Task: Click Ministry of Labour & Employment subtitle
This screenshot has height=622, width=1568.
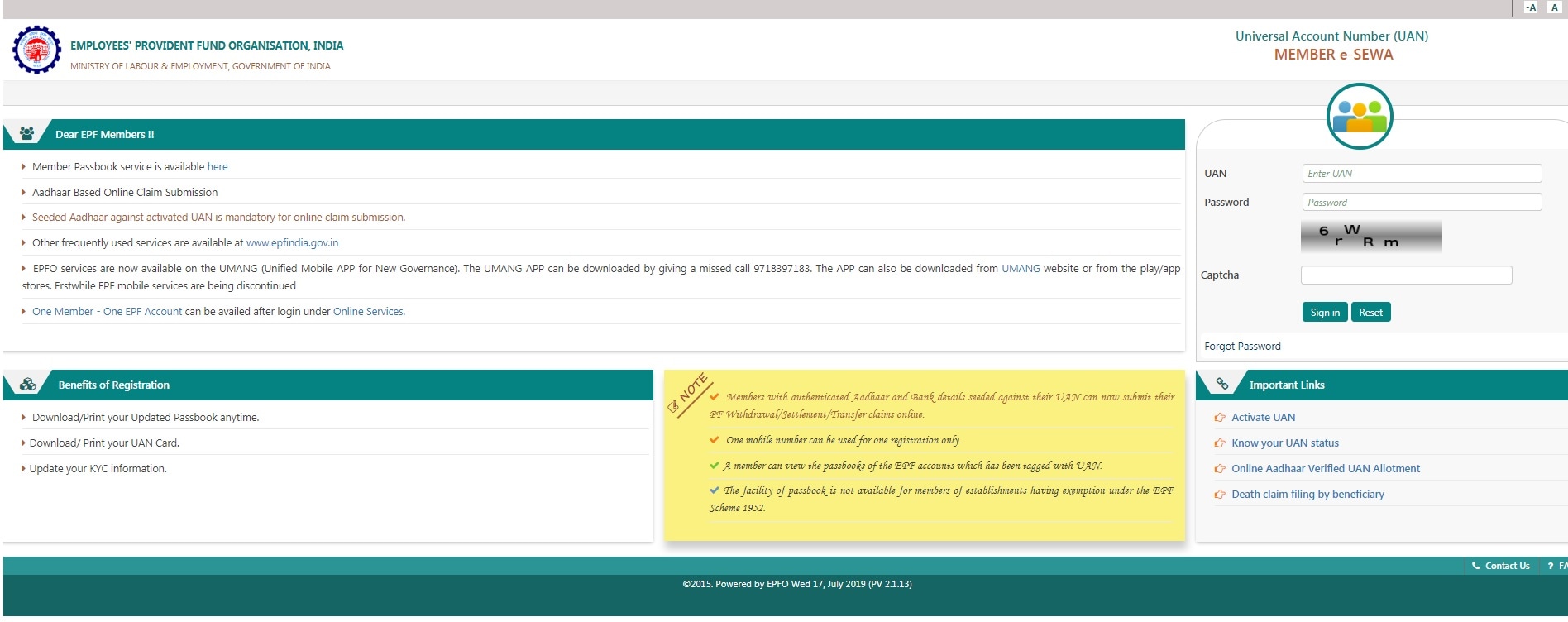Action: [x=200, y=66]
